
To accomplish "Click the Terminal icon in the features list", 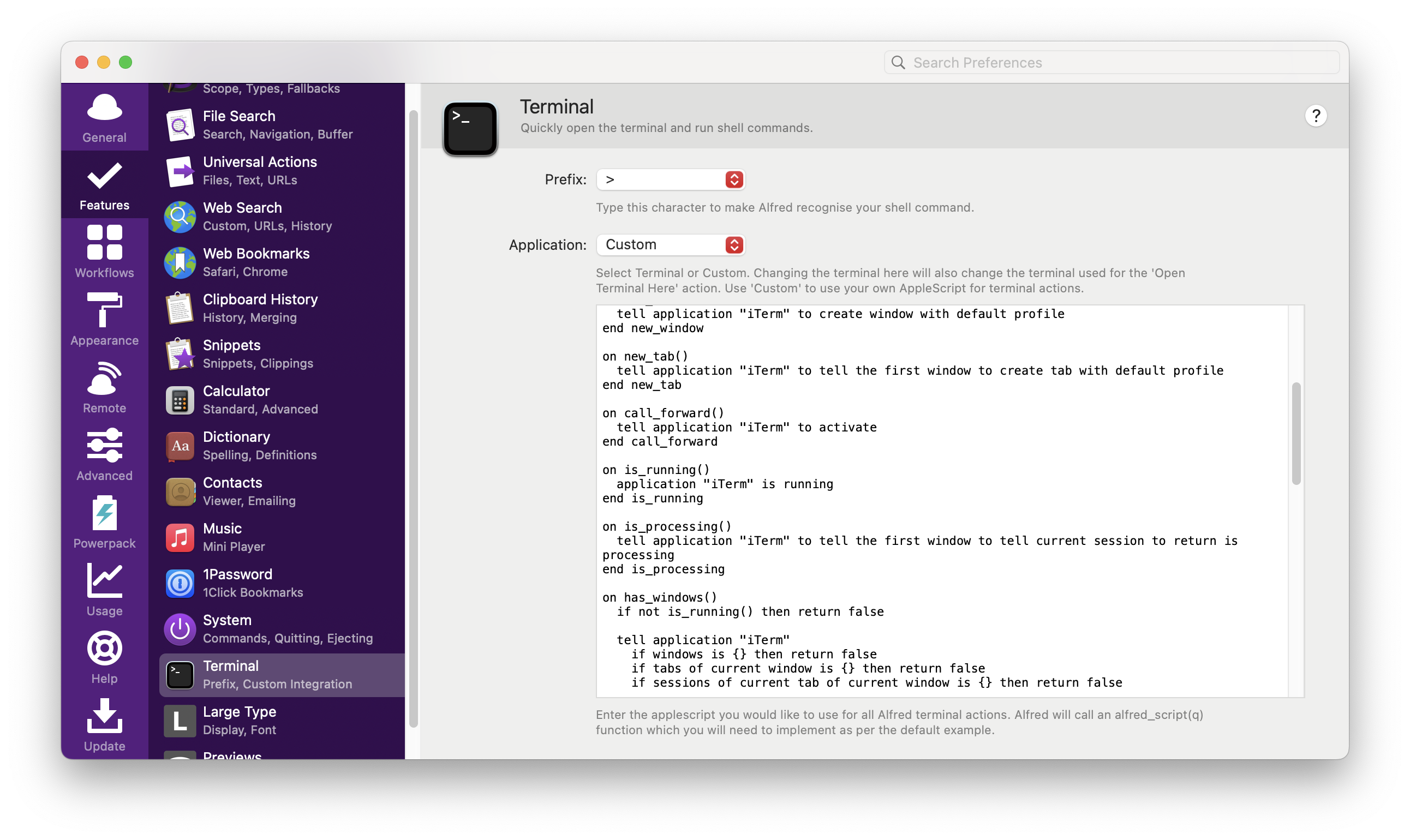I will click(x=180, y=675).
